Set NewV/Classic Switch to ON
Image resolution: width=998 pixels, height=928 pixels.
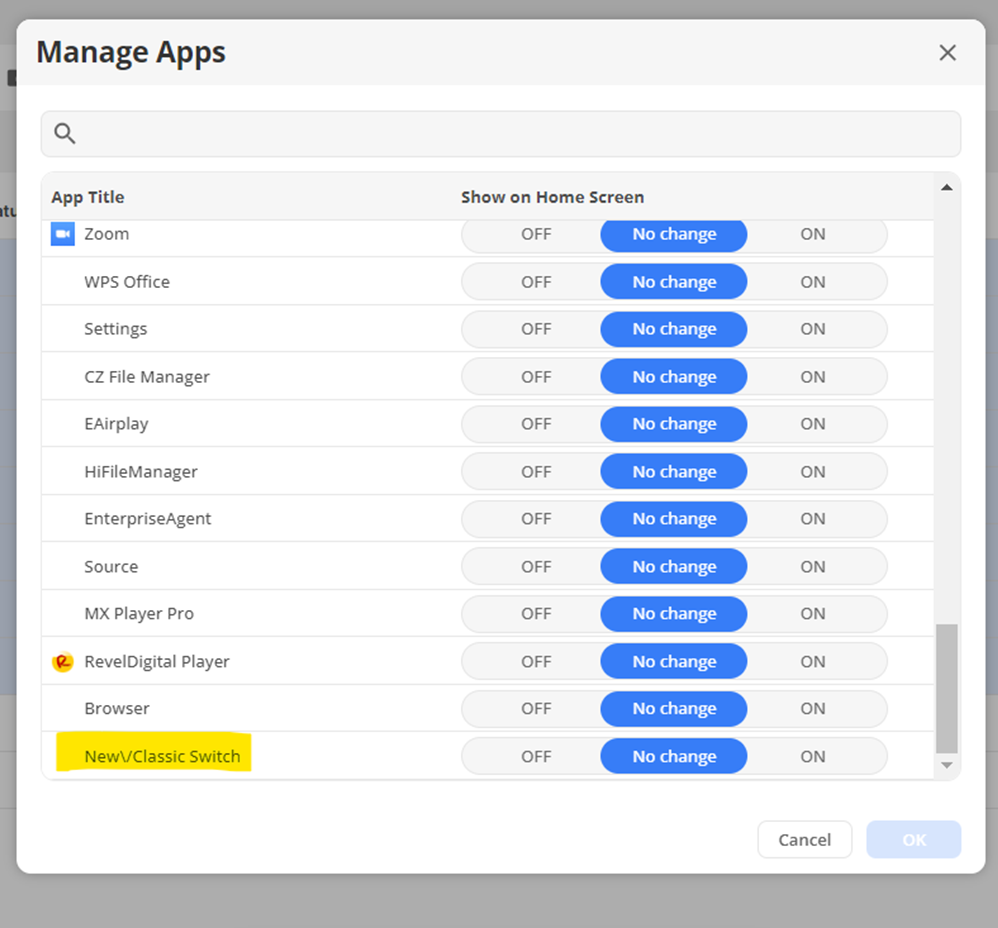[x=813, y=756]
